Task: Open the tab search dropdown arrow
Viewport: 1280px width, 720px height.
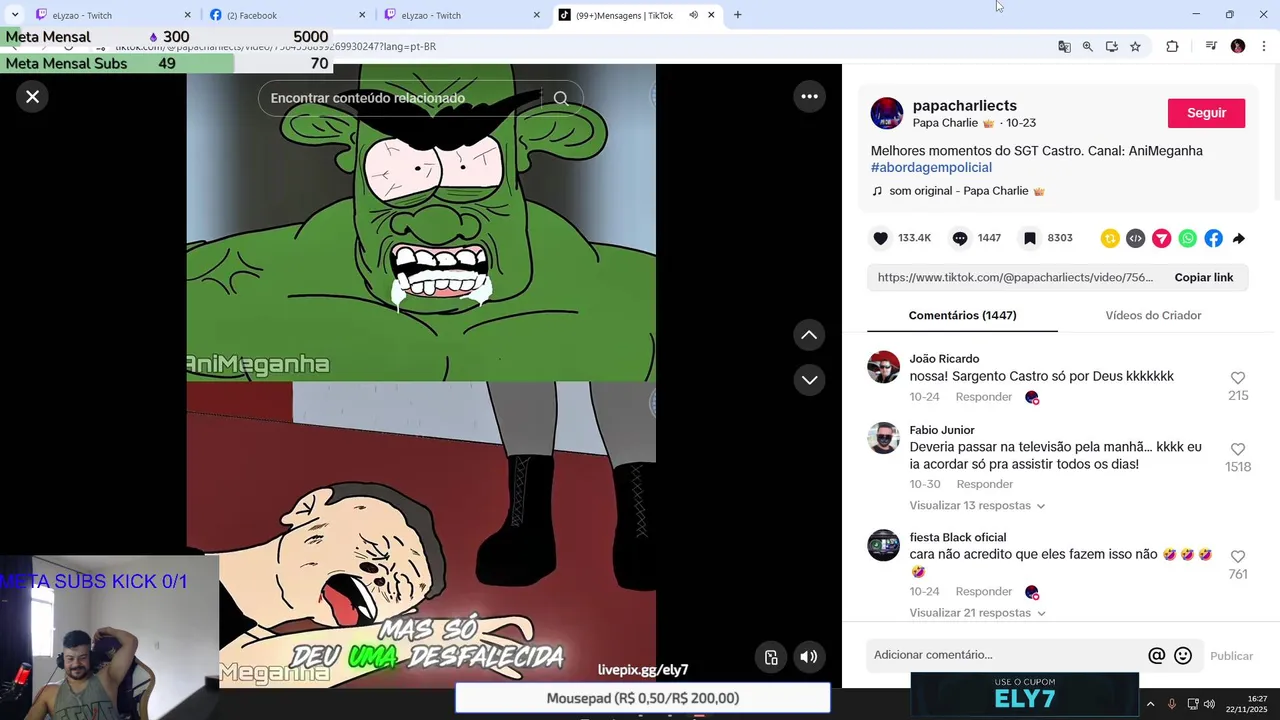Action: (x=14, y=15)
